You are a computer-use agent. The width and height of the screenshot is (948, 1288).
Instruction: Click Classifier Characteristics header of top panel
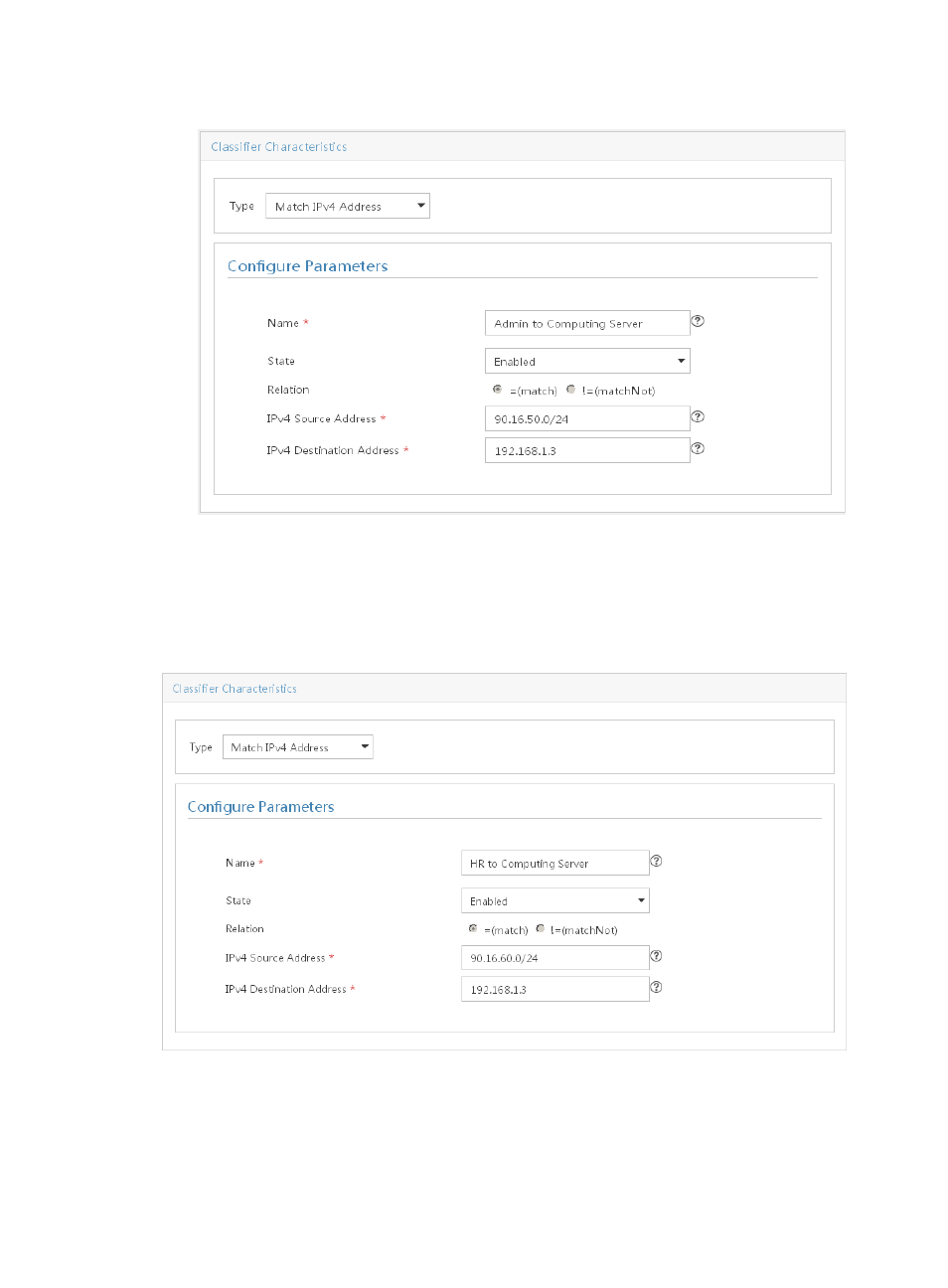pyautogui.click(x=279, y=146)
